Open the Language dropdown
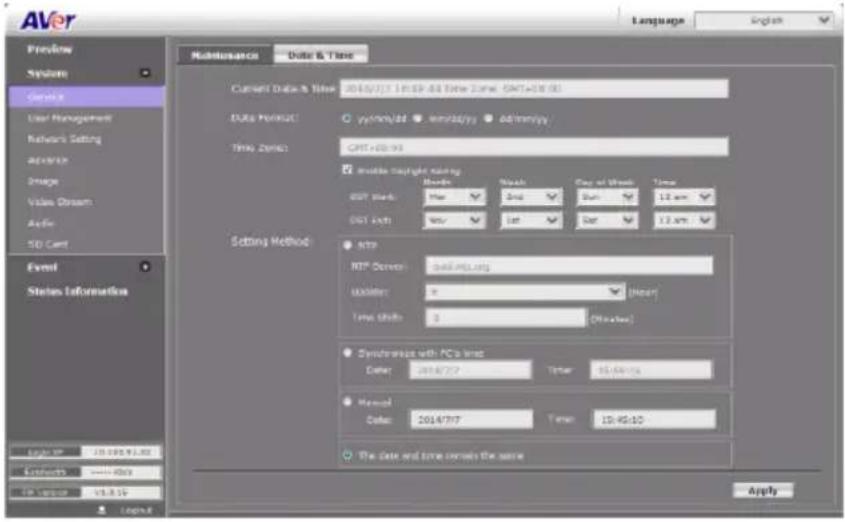This screenshot has height=522, width=845. [764, 20]
